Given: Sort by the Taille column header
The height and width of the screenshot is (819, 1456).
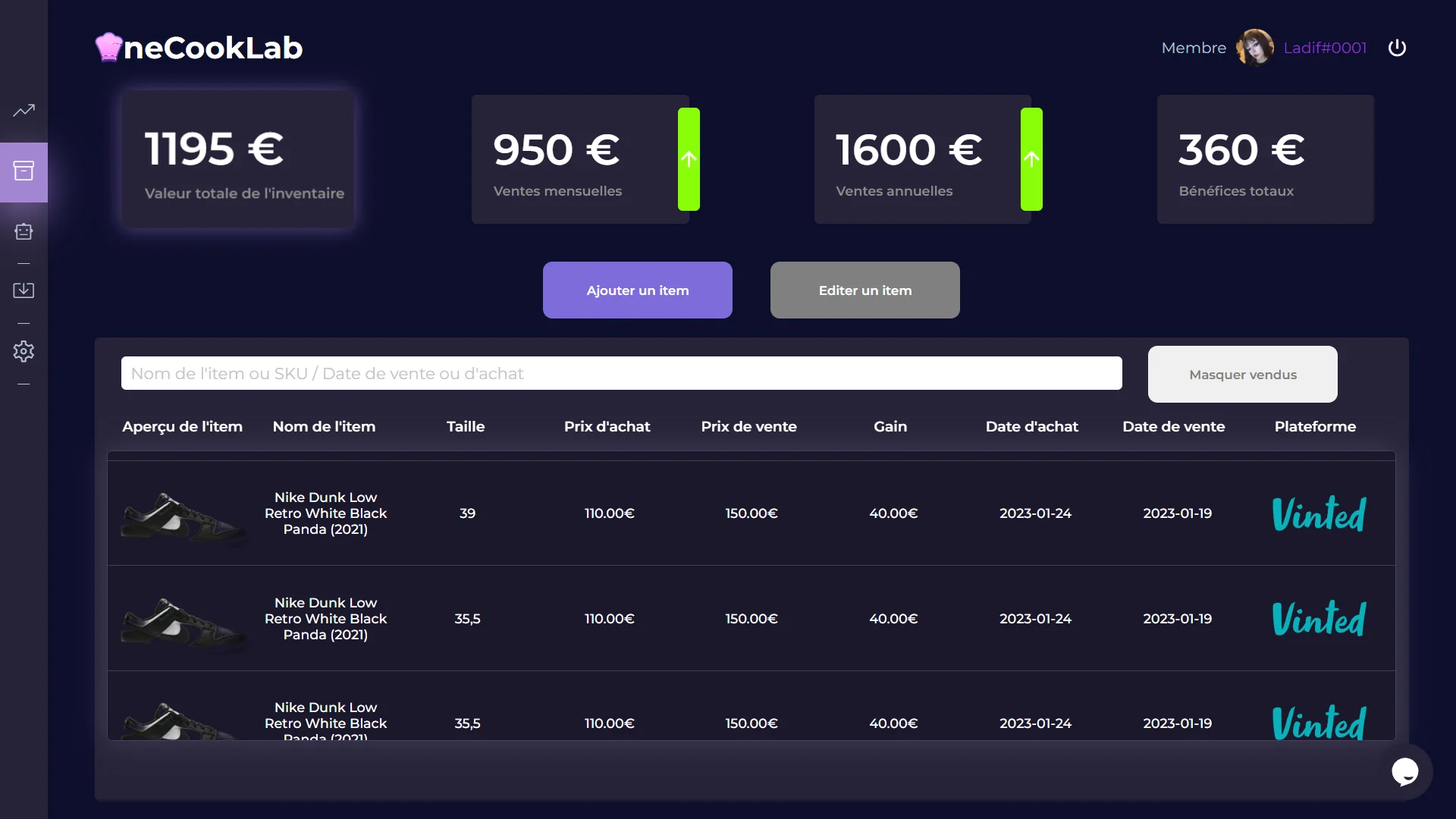Looking at the screenshot, I should (466, 427).
